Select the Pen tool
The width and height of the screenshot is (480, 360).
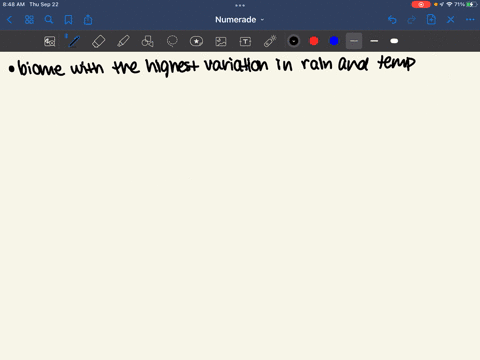click(x=74, y=41)
